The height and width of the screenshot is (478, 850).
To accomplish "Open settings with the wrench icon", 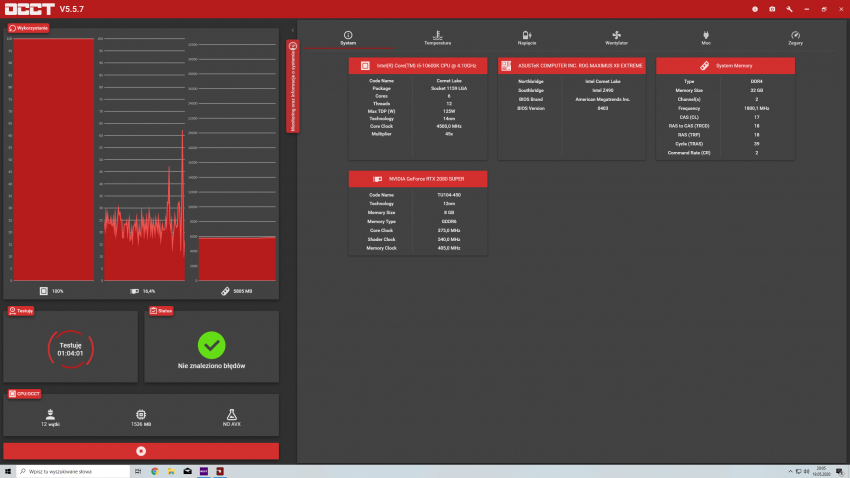I will 789,9.
